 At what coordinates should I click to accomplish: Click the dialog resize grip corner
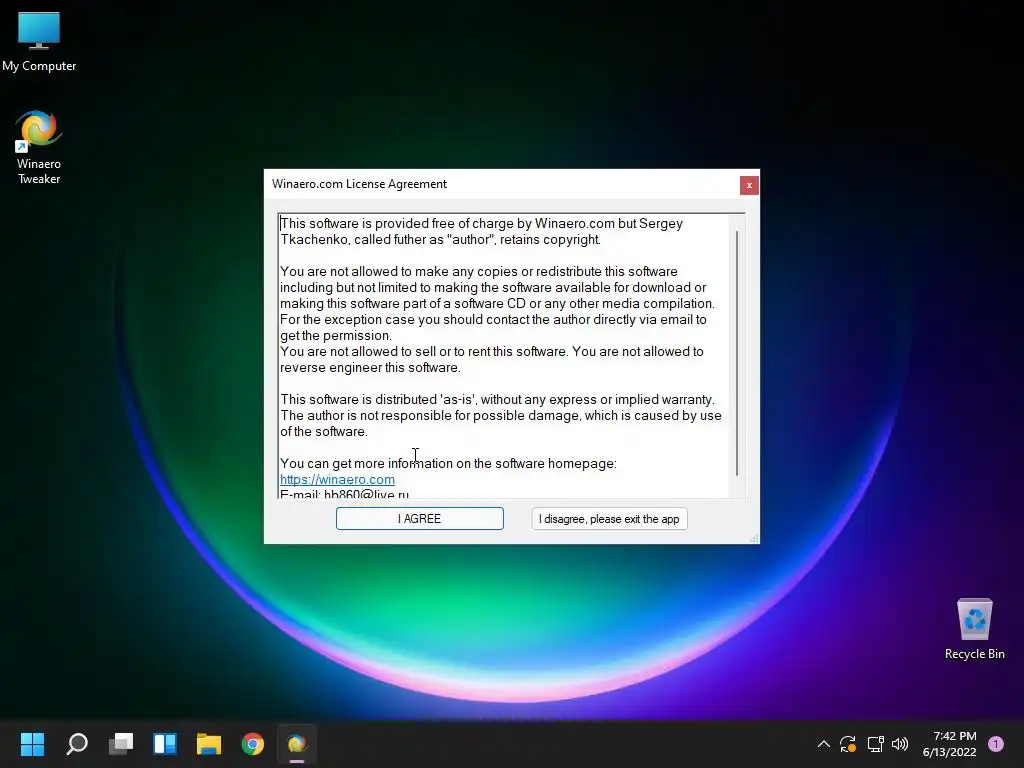pyautogui.click(x=754, y=538)
